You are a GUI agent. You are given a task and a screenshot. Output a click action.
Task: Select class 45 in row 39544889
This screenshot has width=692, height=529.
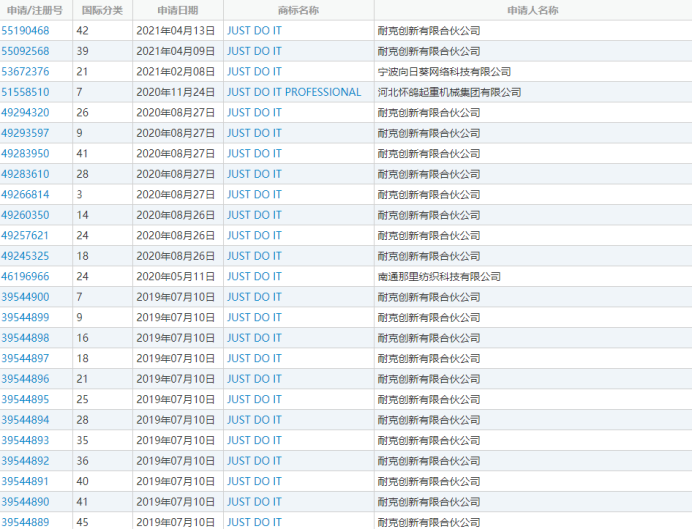click(83, 522)
